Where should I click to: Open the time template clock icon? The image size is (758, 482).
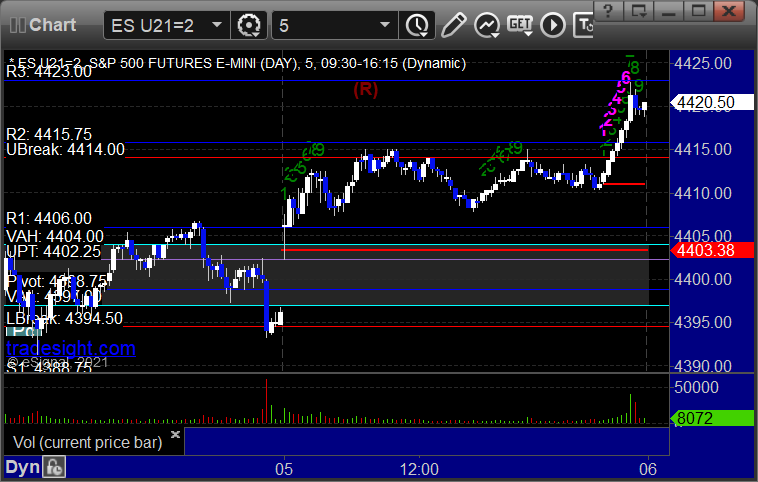(x=417, y=25)
